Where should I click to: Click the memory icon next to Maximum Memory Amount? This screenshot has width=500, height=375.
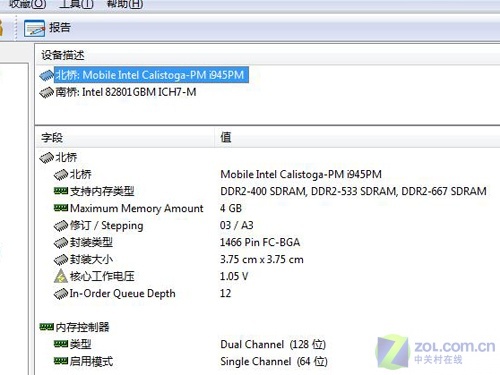pyautogui.click(x=61, y=208)
